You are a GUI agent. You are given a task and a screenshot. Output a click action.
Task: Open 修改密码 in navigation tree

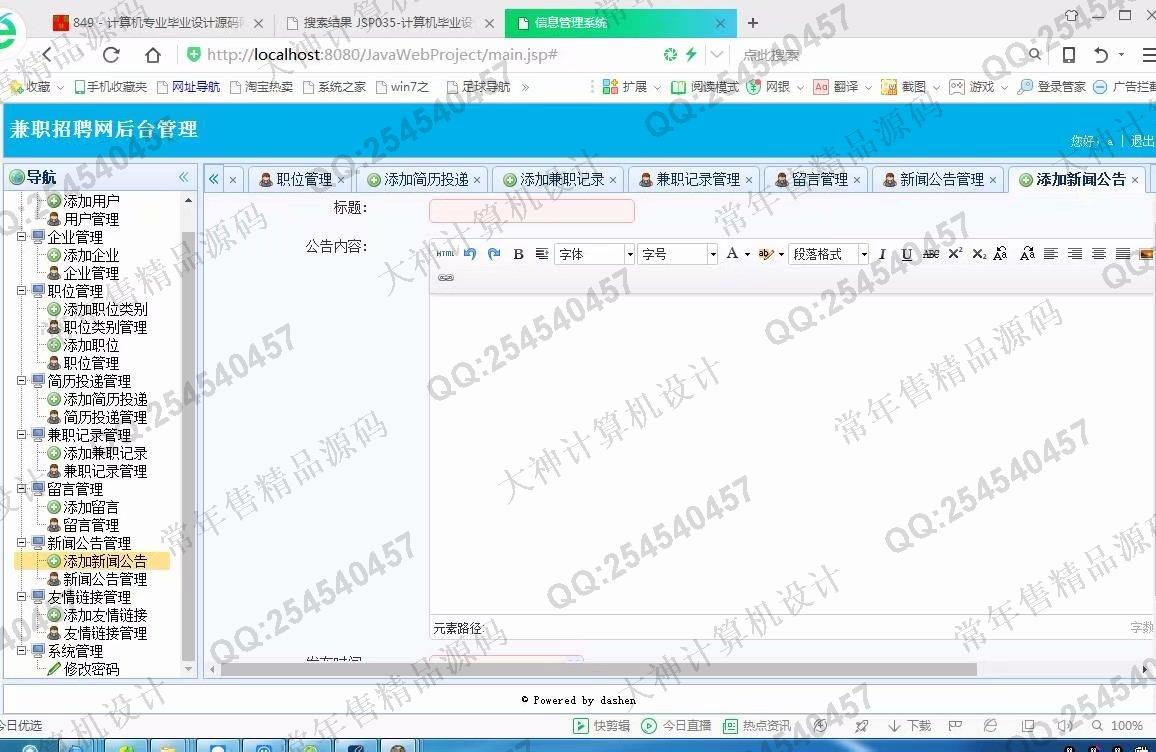click(91, 669)
